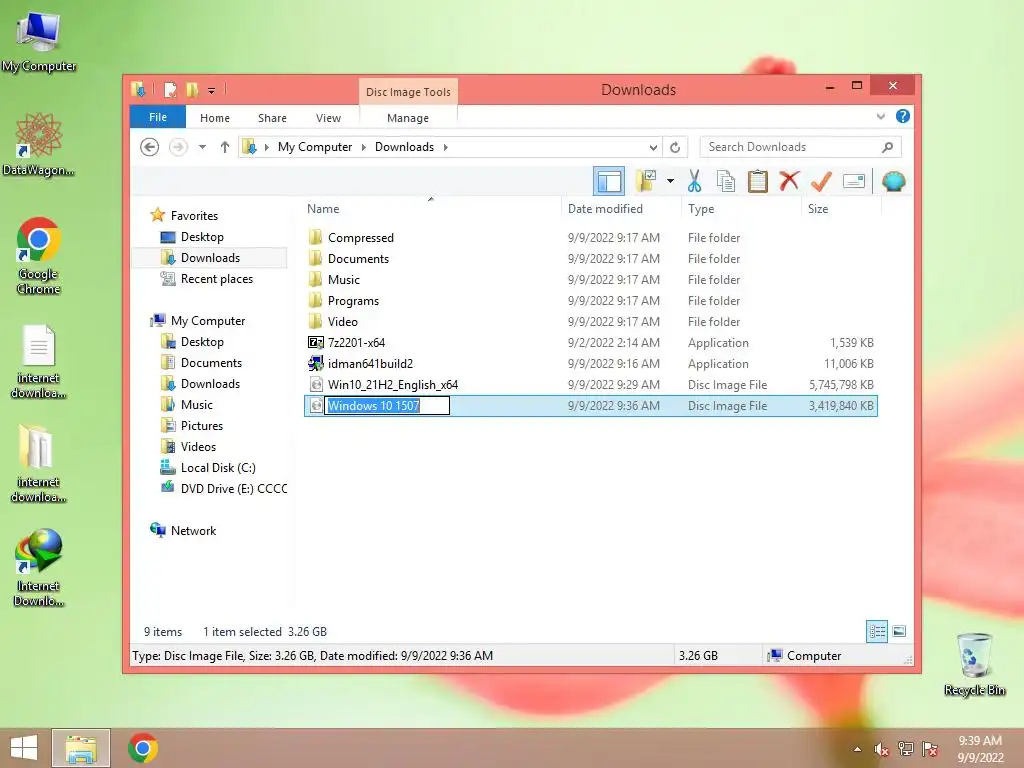Click the orange checkmark toolbar icon
Screen dimensions: 1024x768
pyautogui.click(x=821, y=181)
